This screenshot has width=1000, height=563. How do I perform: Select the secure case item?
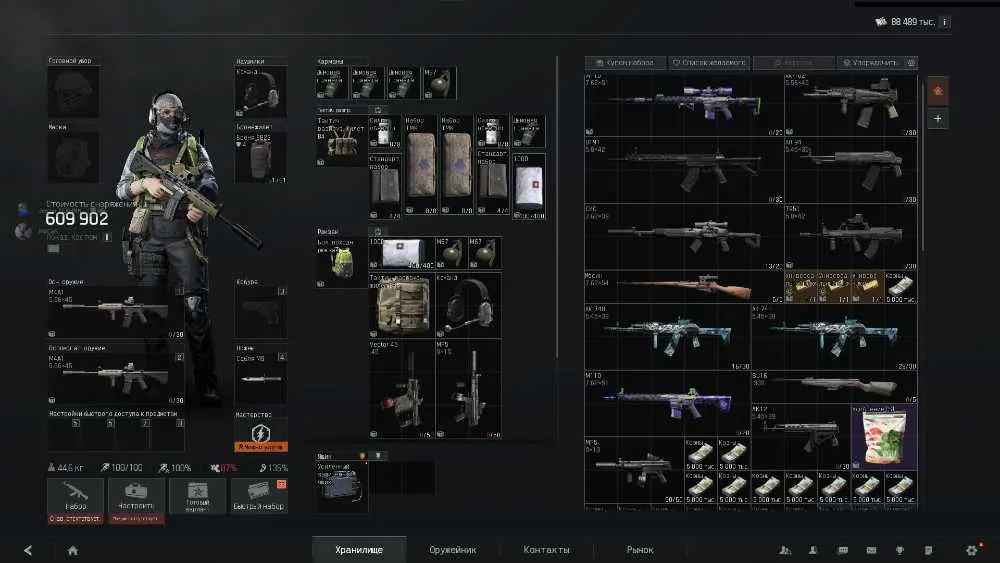[341, 488]
